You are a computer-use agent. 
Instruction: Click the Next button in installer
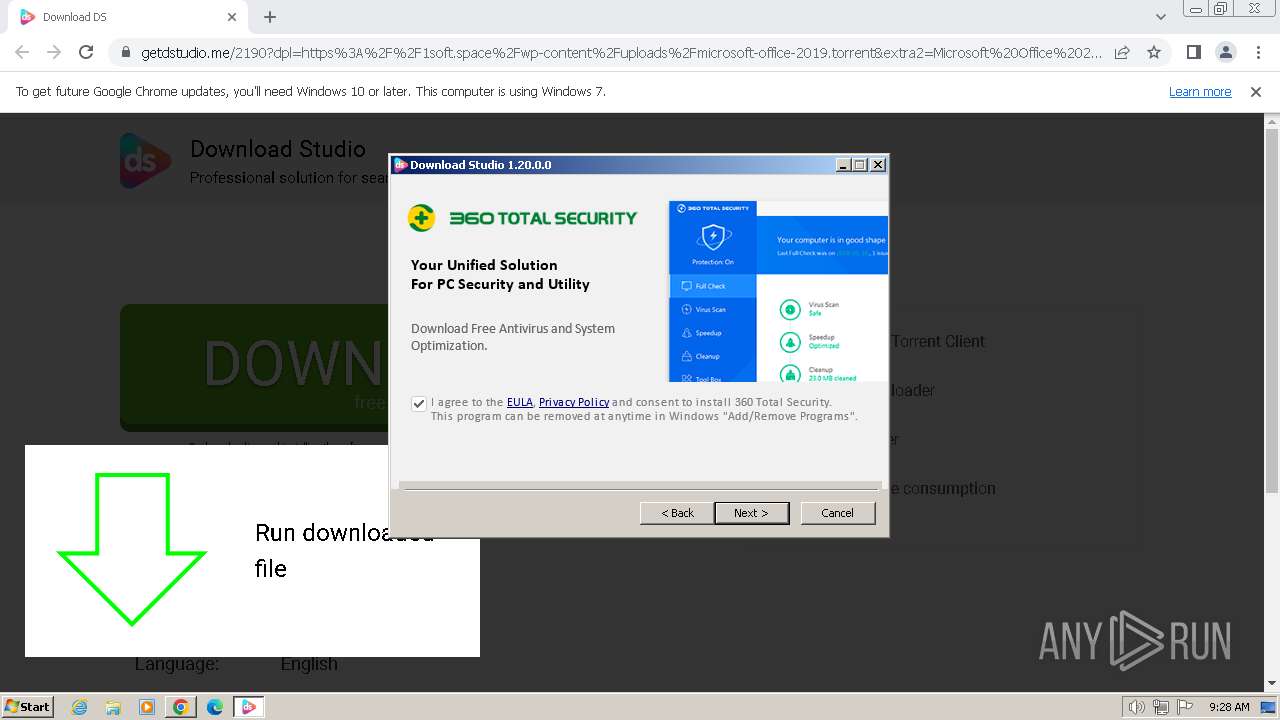click(x=751, y=513)
